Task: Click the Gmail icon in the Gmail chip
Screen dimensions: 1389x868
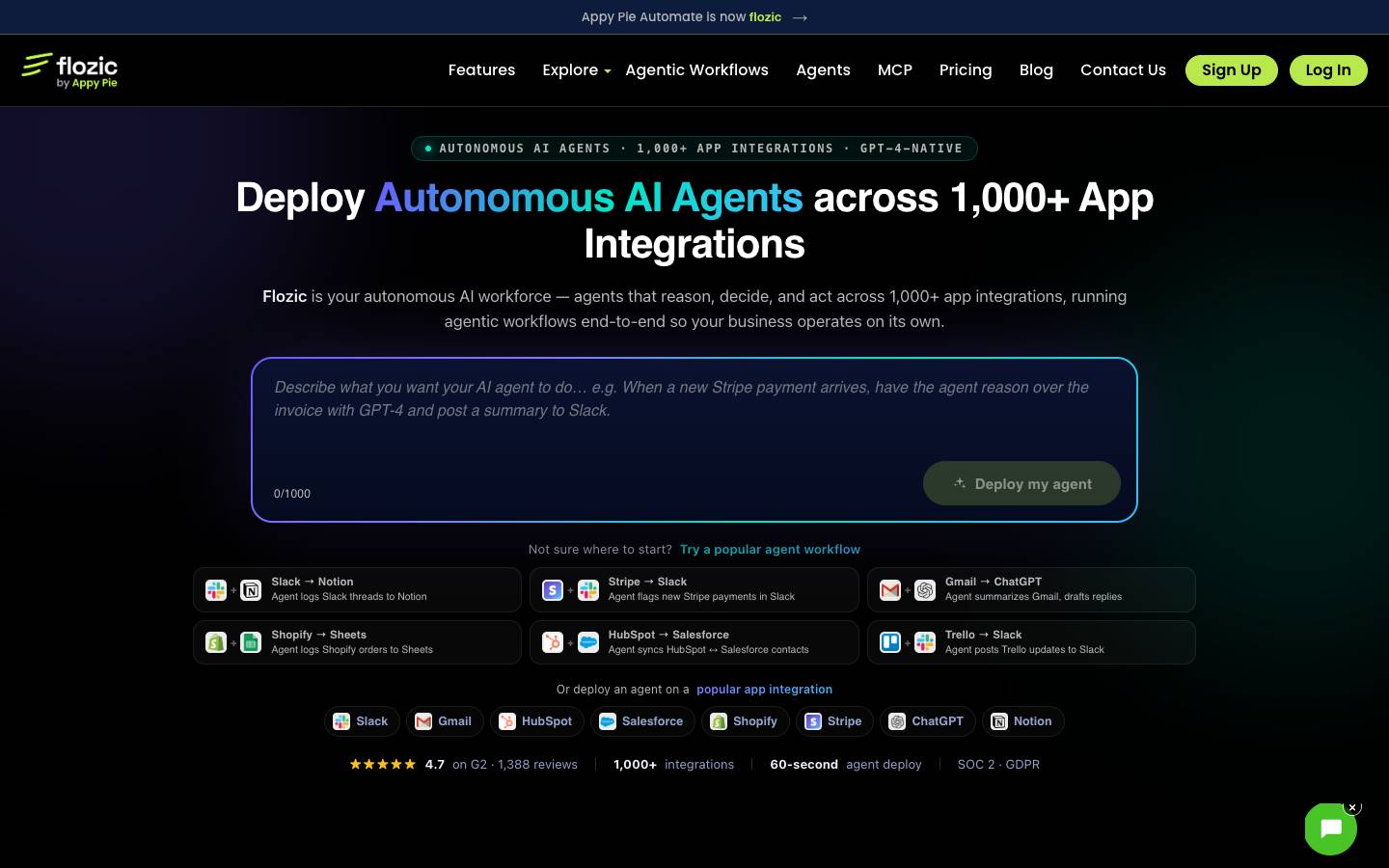Action: point(423,721)
